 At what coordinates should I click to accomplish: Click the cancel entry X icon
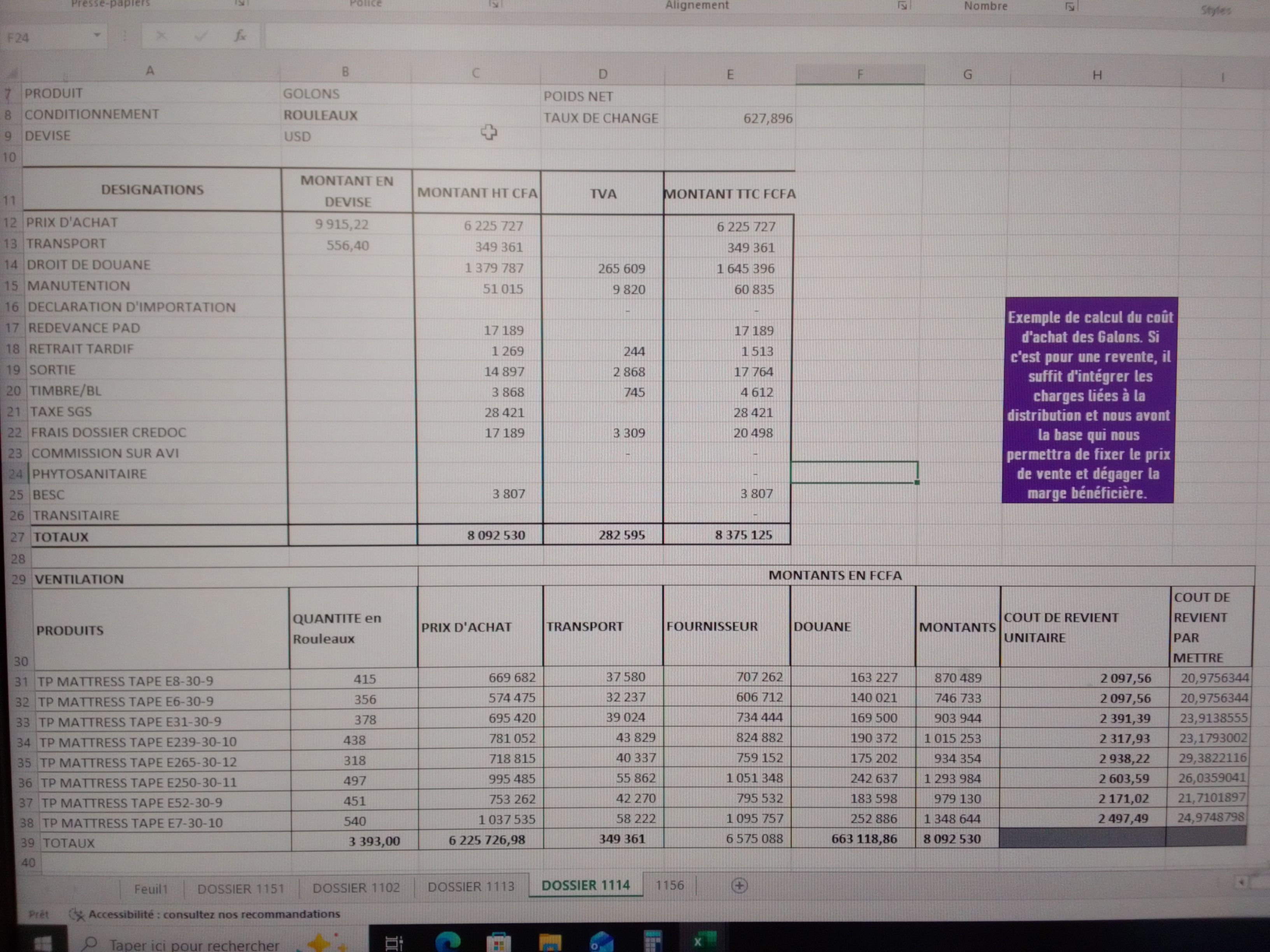pos(161,36)
